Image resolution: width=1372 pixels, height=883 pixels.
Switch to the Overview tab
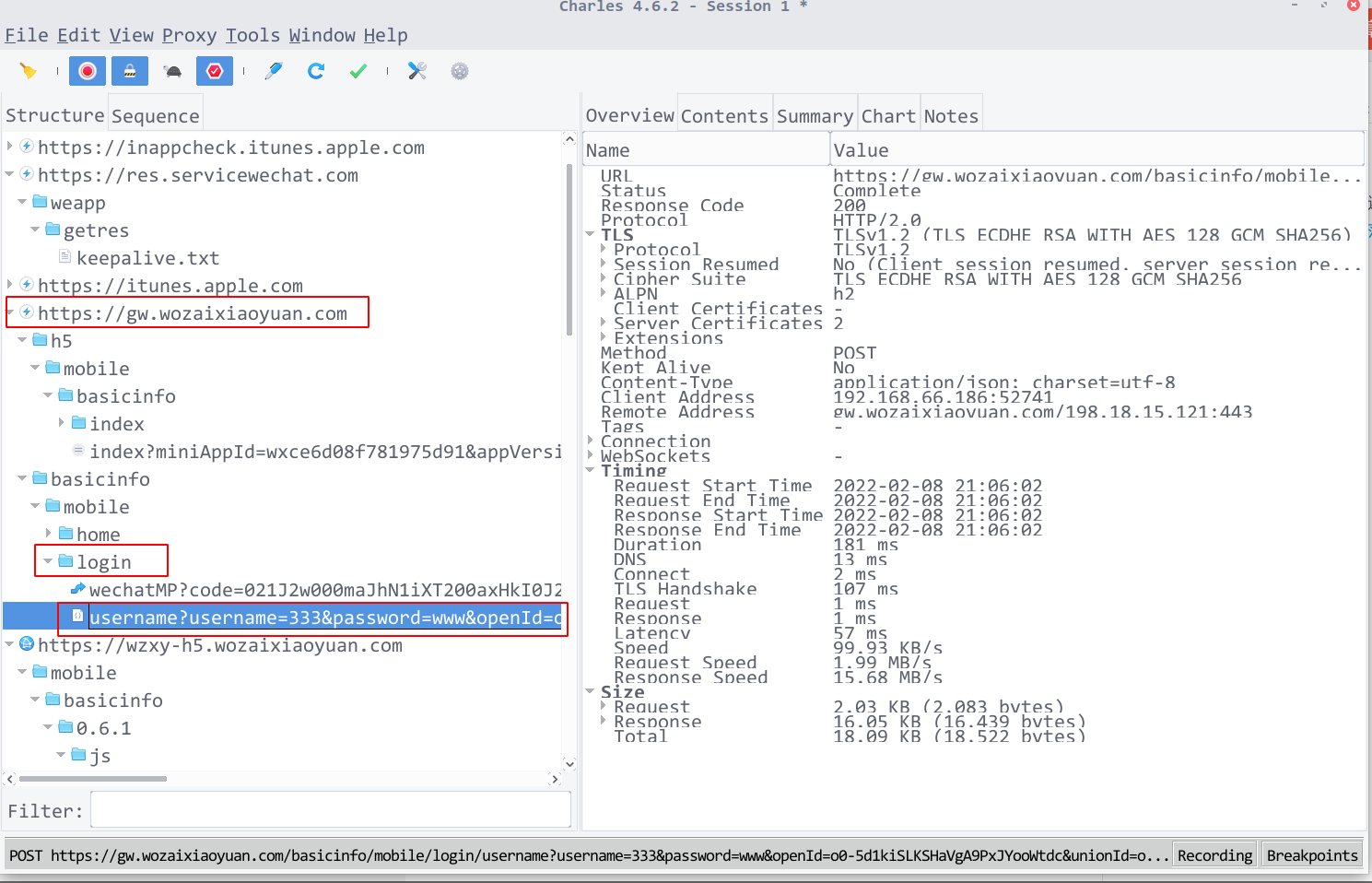(x=630, y=115)
